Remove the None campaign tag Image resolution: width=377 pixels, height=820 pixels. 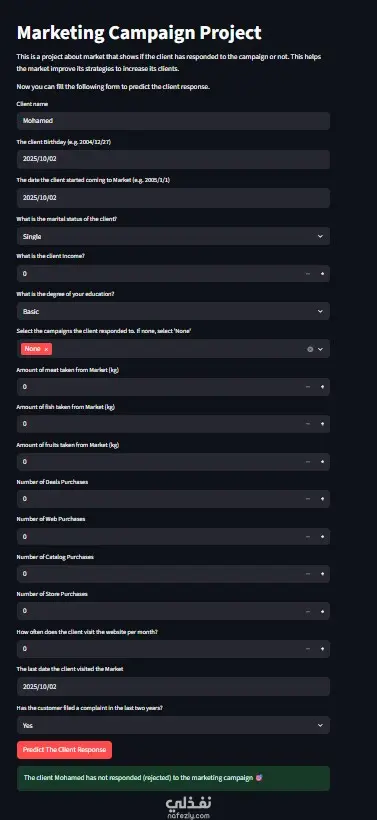46,349
